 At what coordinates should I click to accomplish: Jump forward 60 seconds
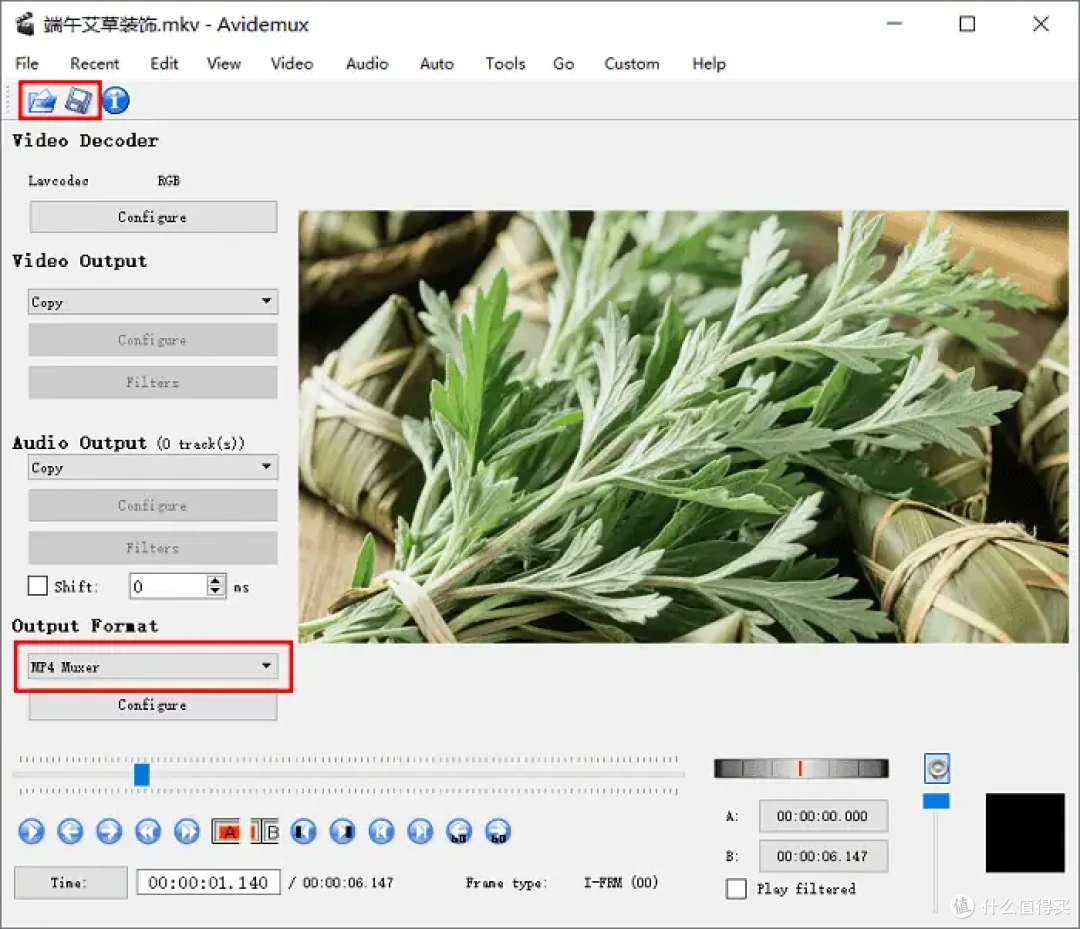[498, 831]
